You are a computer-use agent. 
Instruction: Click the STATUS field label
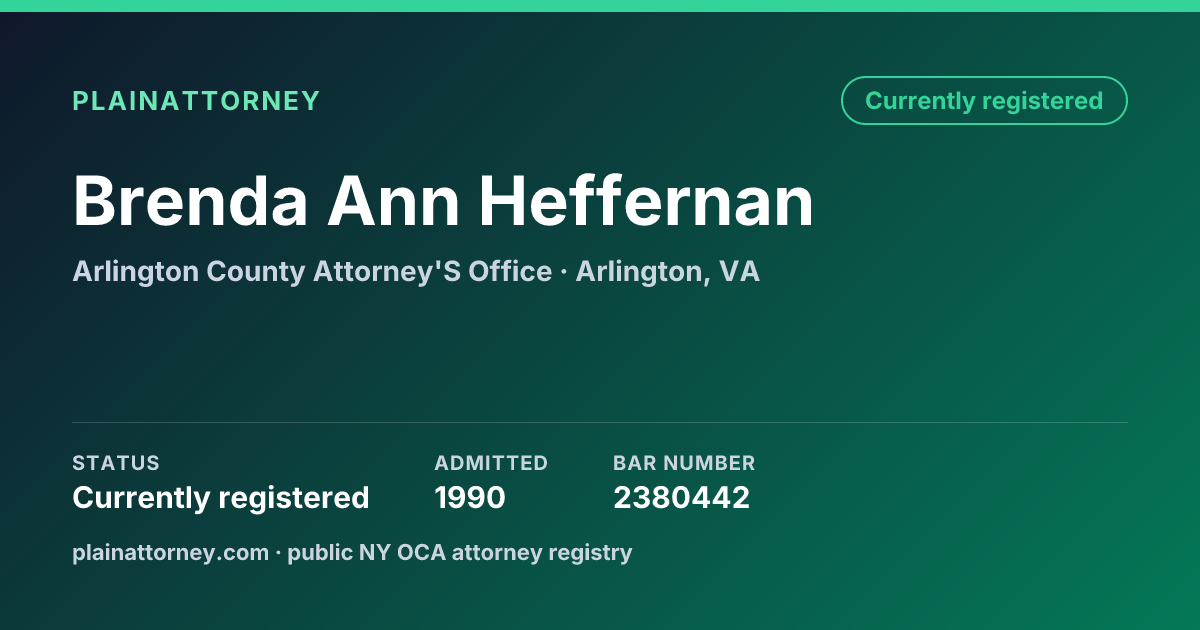pyautogui.click(x=116, y=463)
